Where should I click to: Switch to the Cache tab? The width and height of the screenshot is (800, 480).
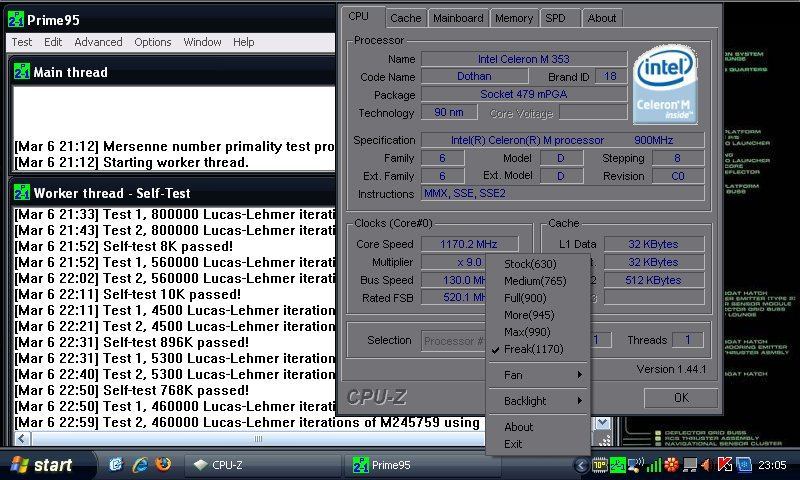406,18
